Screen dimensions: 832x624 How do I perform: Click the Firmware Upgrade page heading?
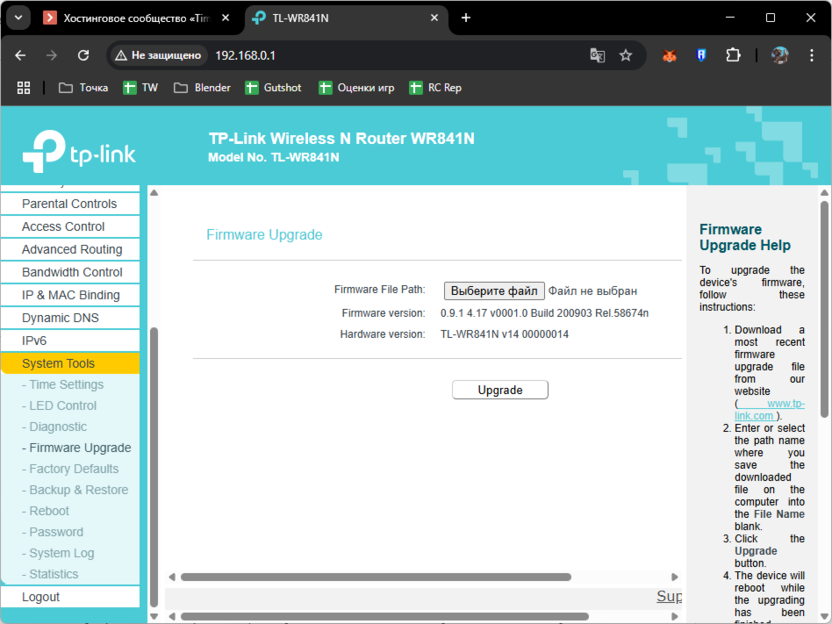[264, 235]
